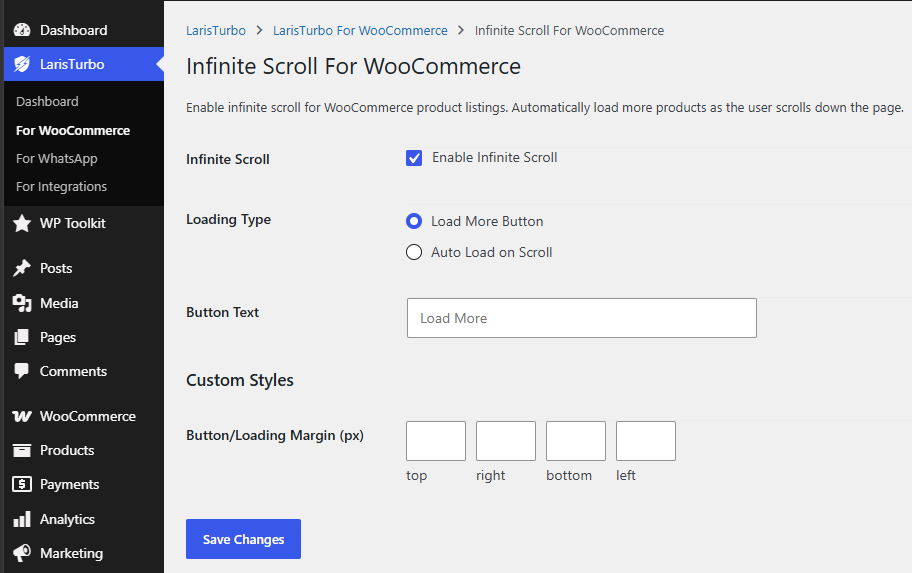Select the Load More Button radio
This screenshot has height=573, width=912.
click(x=414, y=221)
